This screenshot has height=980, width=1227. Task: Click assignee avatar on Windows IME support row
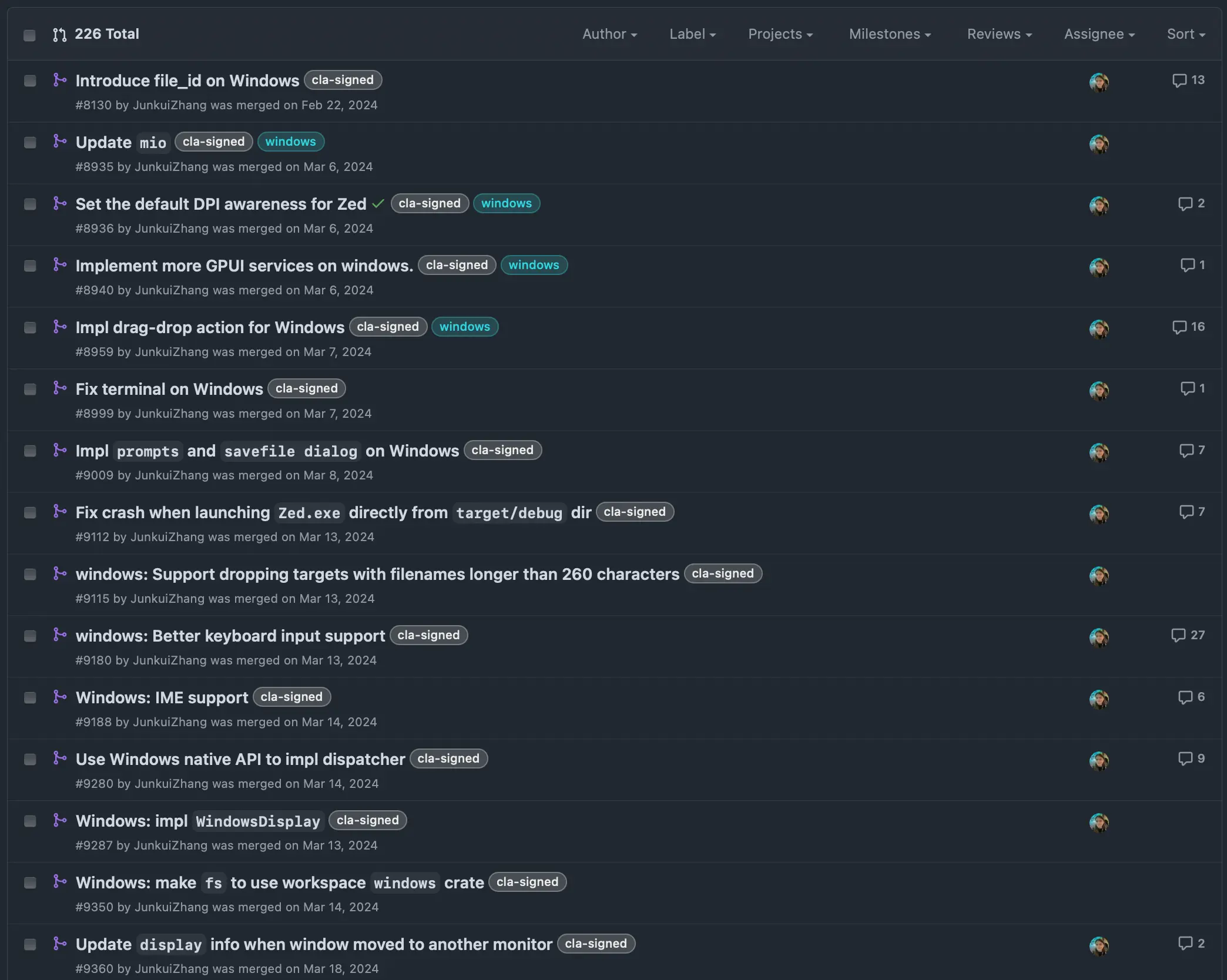1098,699
